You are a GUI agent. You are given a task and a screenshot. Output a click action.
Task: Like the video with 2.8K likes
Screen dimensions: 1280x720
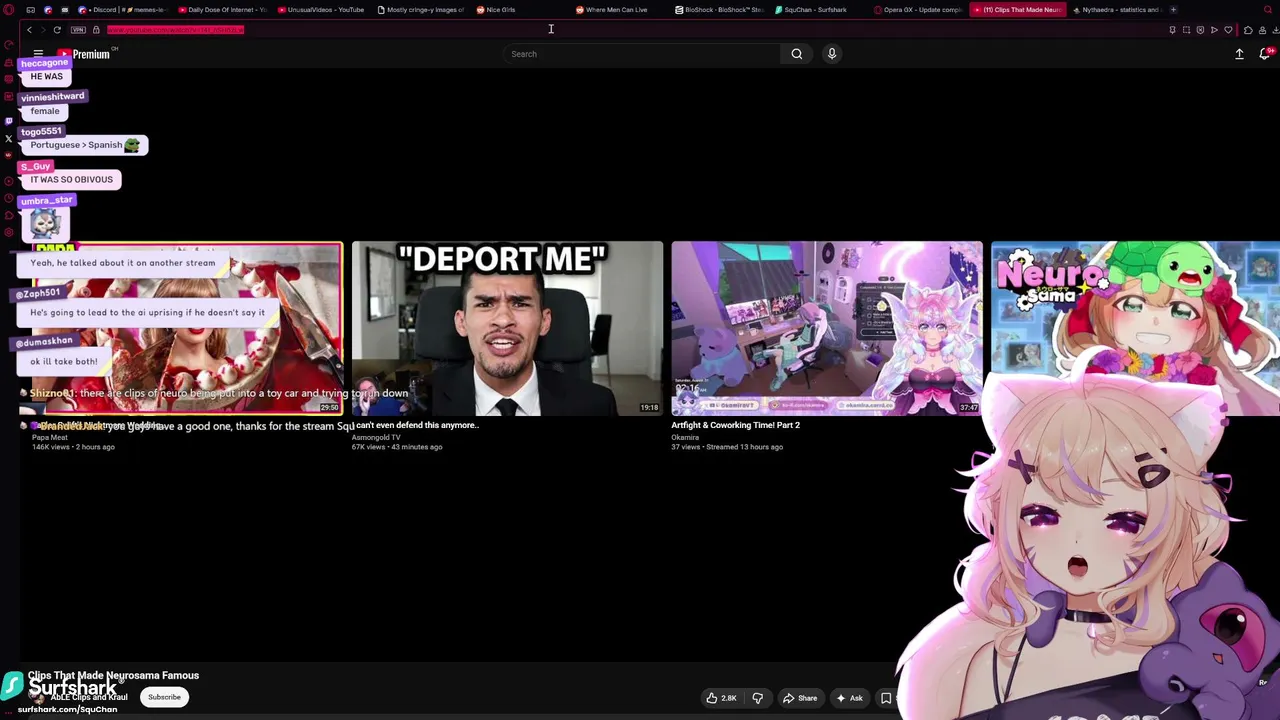click(x=721, y=698)
